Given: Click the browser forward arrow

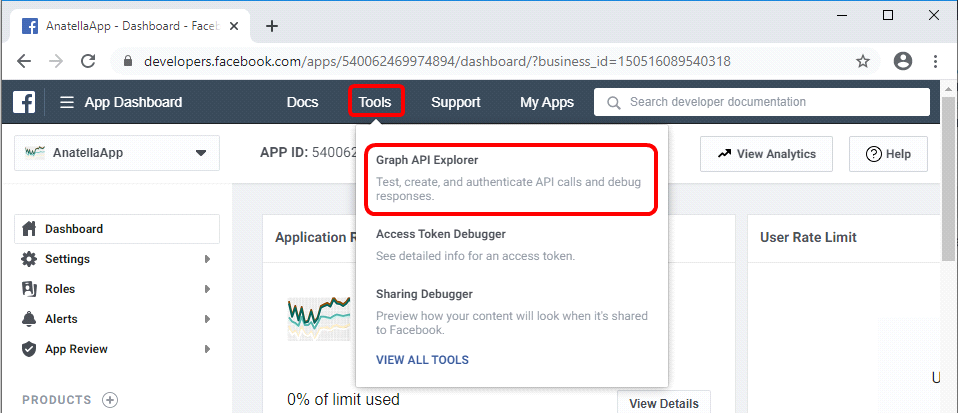Looking at the screenshot, I should pyautogui.click(x=56, y=61).
